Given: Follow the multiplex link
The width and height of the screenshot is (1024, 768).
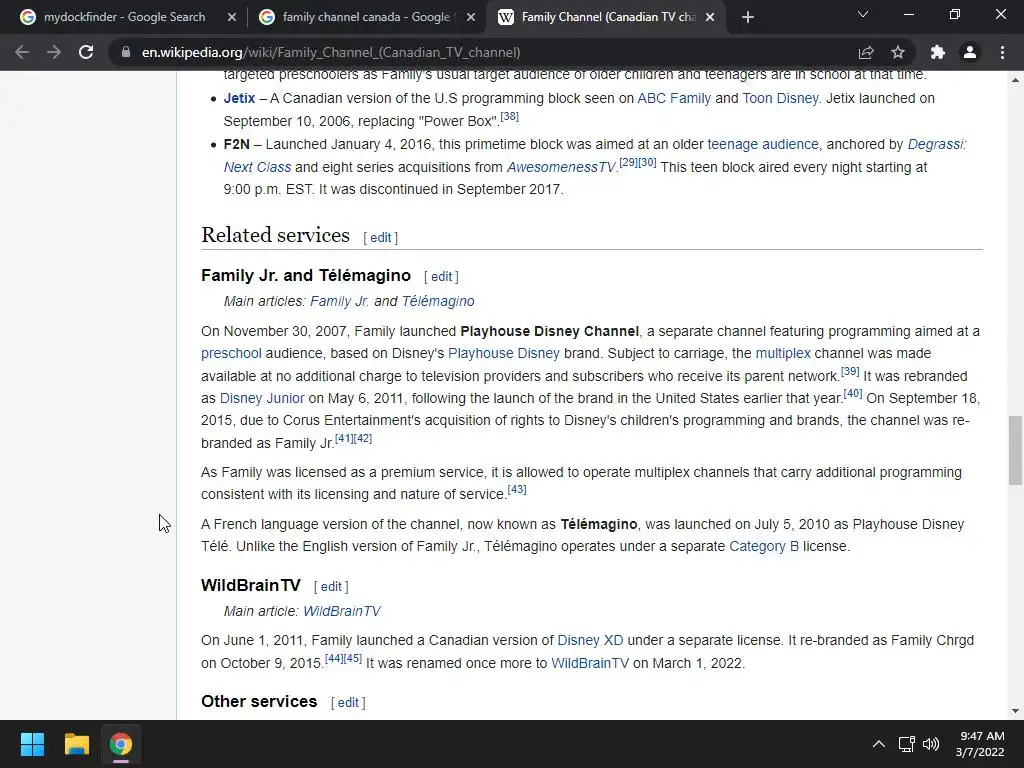Looking at the screenshot, I should tap(783, 353).
